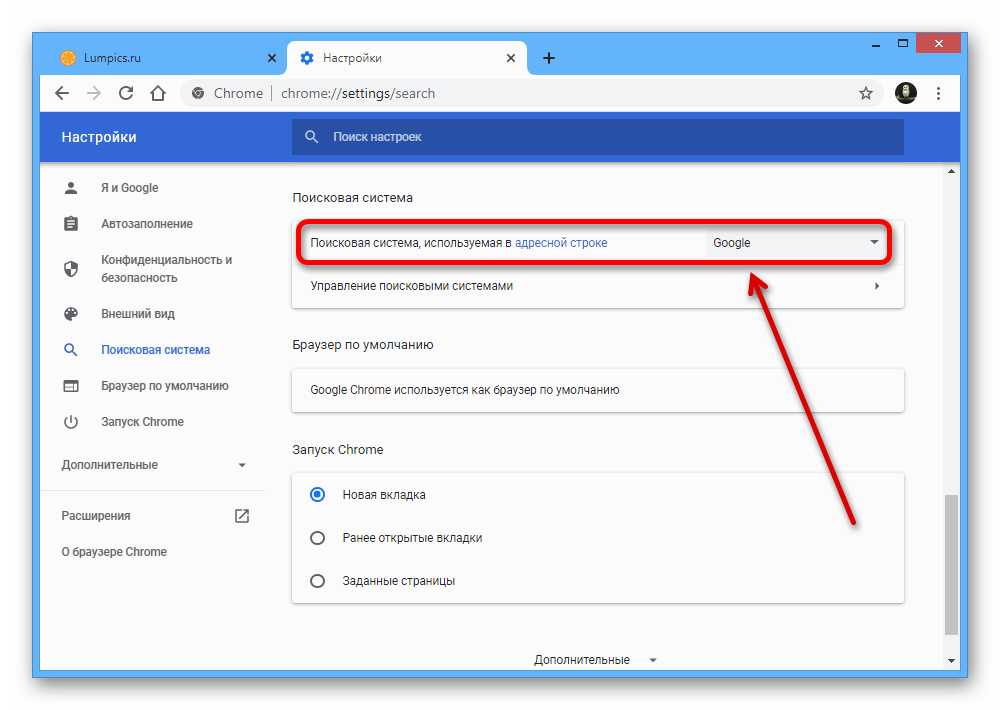Open a new tab with plus button
The height and width of the screenshot is (710, 1000).
[548, 58]
